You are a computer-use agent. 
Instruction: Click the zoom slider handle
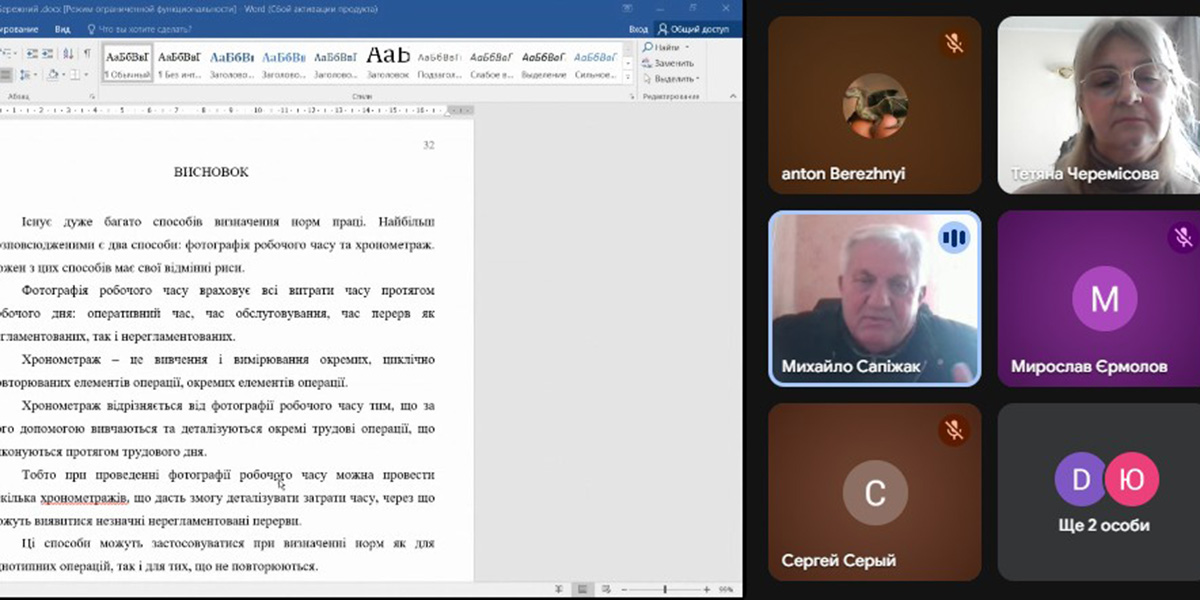665,589
